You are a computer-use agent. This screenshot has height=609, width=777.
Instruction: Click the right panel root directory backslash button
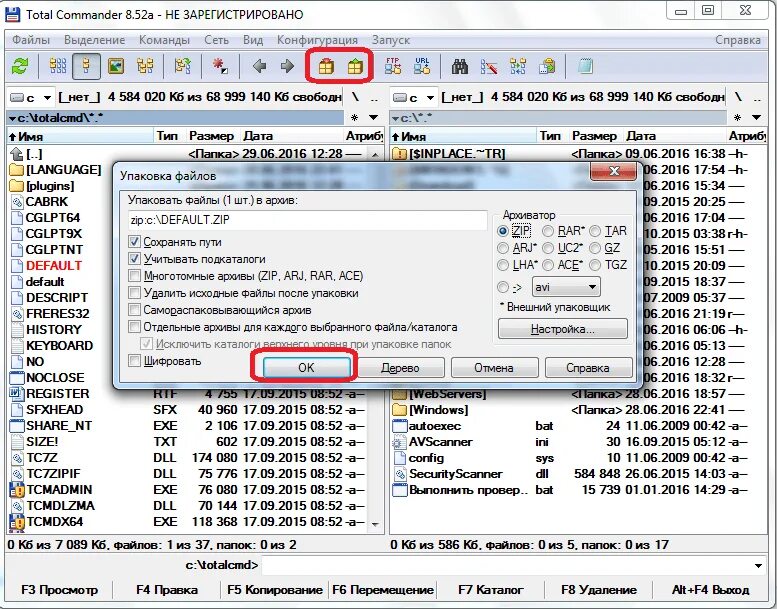click(x=738, y=97)
